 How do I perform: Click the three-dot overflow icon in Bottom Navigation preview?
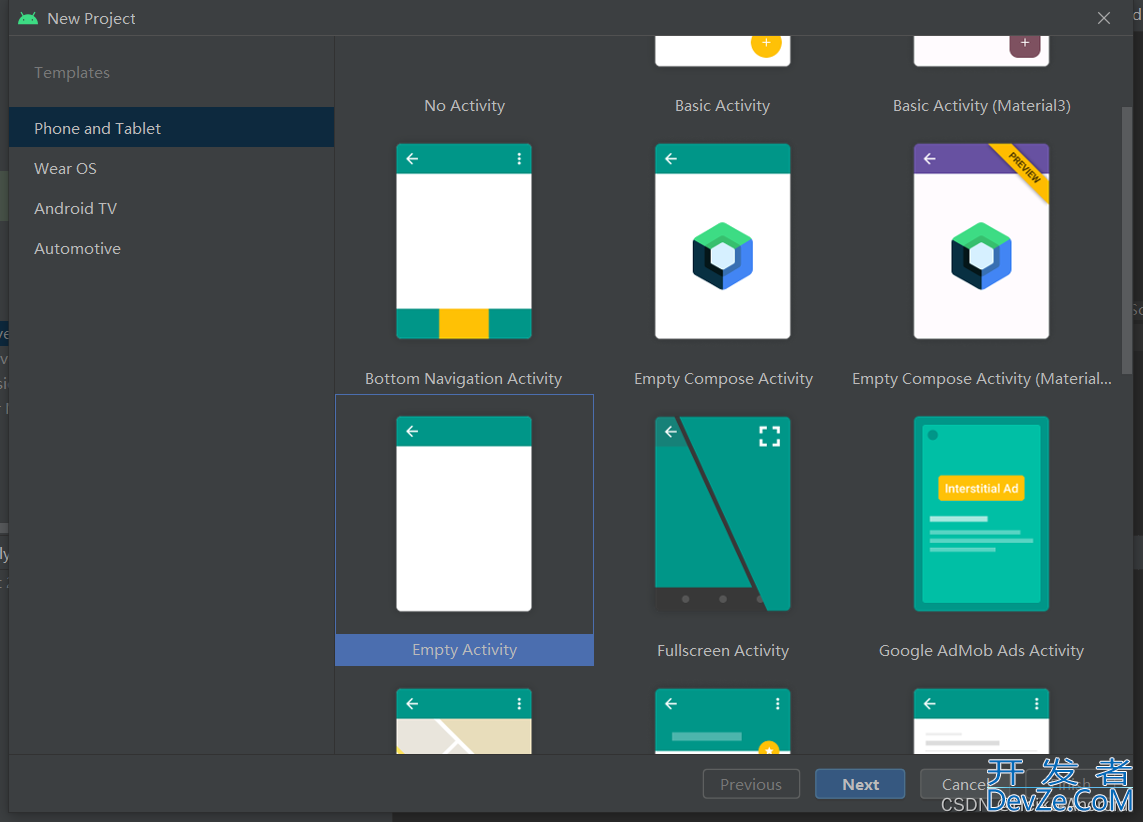click(518, 159)
